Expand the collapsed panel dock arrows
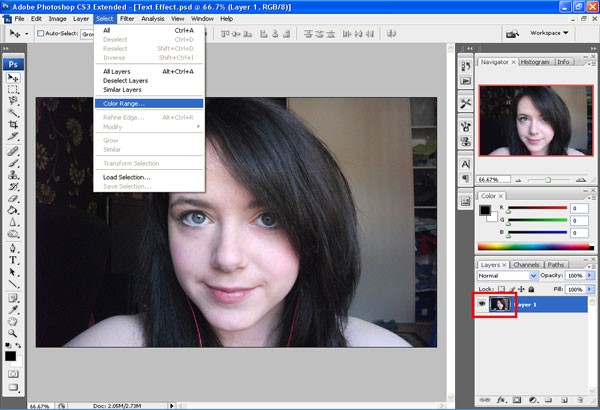The width and height of the screenshot is (600, 410). coord(470,49)
